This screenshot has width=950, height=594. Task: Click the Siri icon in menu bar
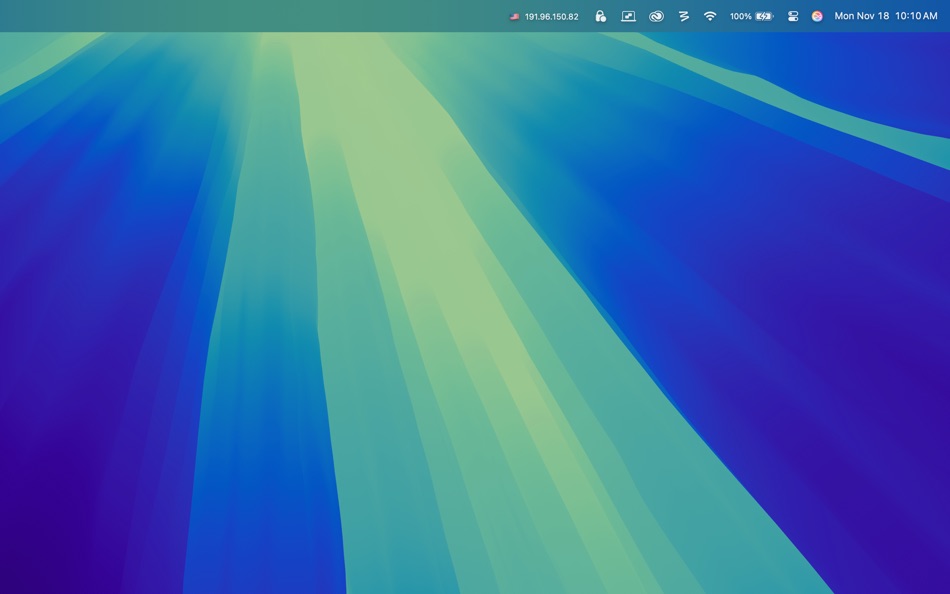coord(817,16)
